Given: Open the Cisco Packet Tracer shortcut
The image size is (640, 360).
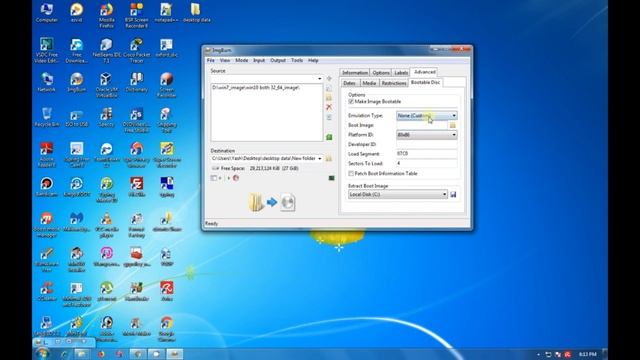Looking at the screenshot, I should click(136, 51).
